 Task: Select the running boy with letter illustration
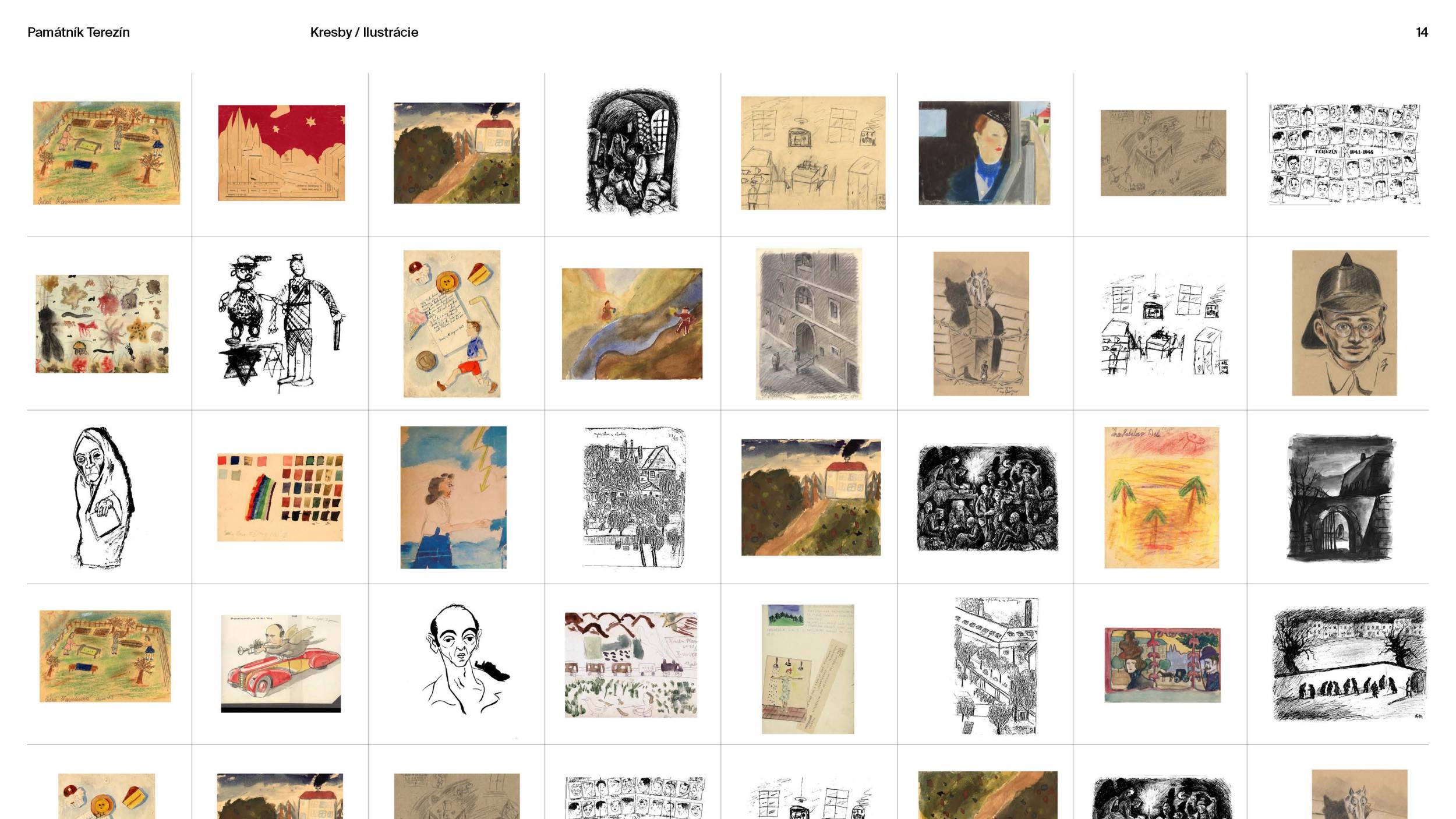coord(452,324)
